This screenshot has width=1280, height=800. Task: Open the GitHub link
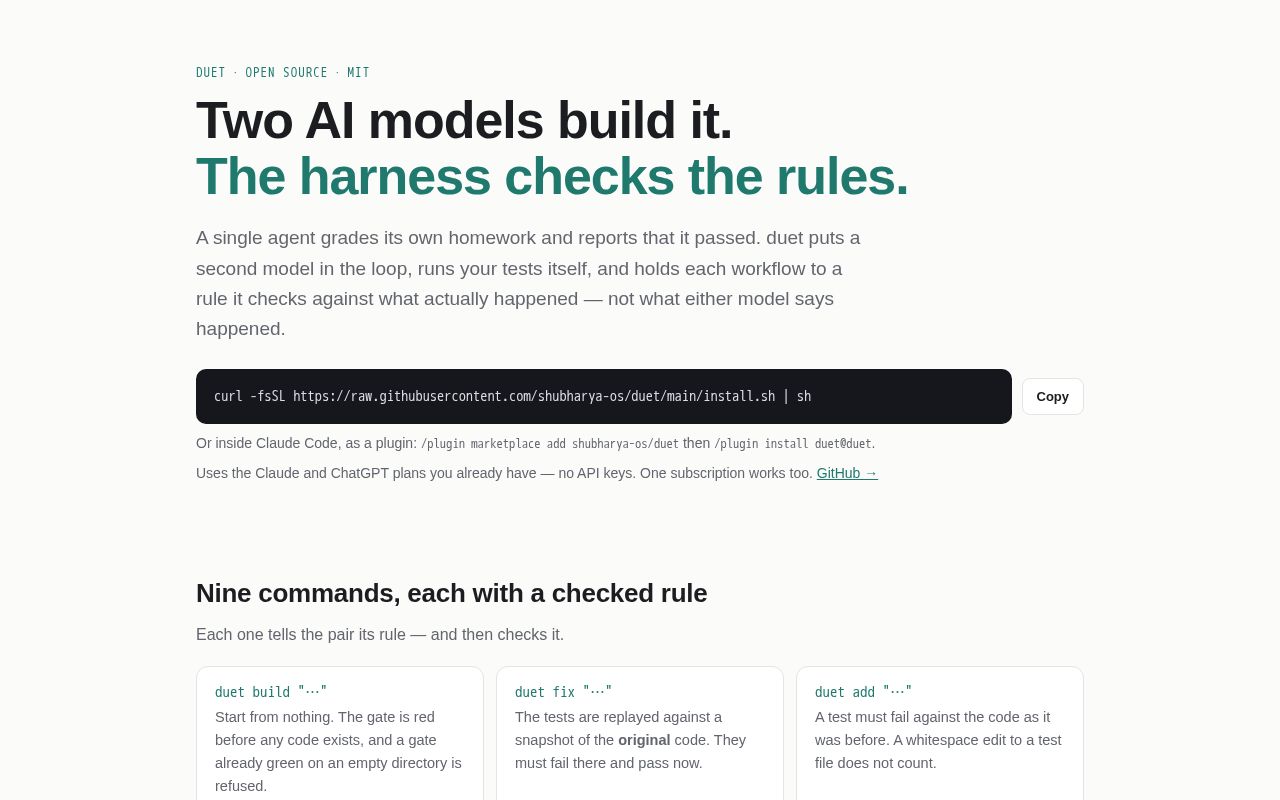pyautogui.click(x=847, y=473)
